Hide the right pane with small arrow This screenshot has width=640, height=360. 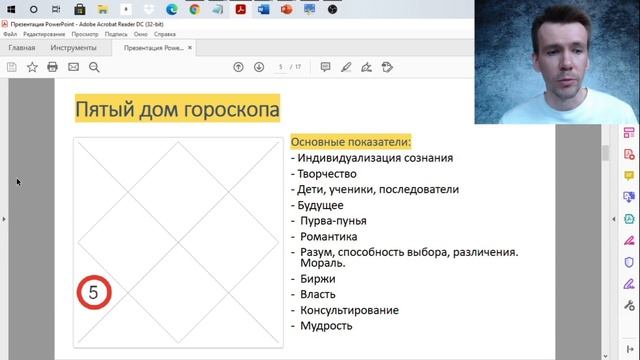613,219
